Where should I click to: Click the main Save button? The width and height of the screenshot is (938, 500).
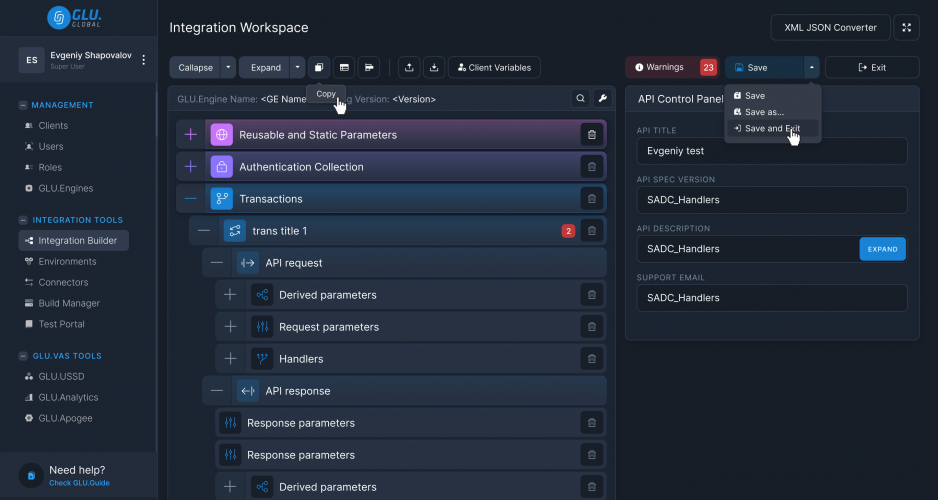pos(765,68)
